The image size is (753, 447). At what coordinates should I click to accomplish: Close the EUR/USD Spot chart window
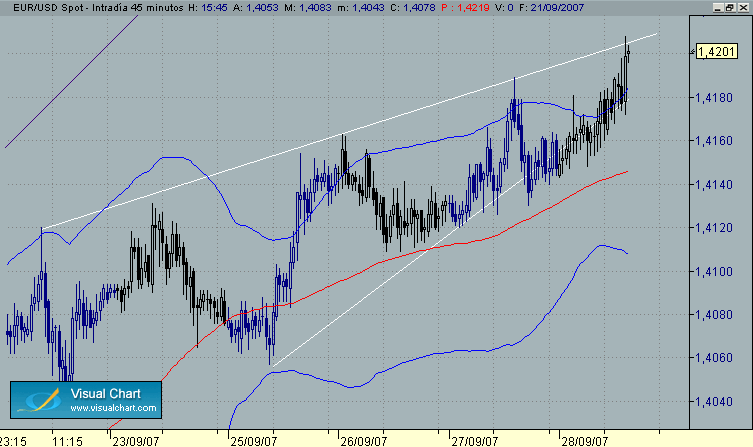[742, 7]
